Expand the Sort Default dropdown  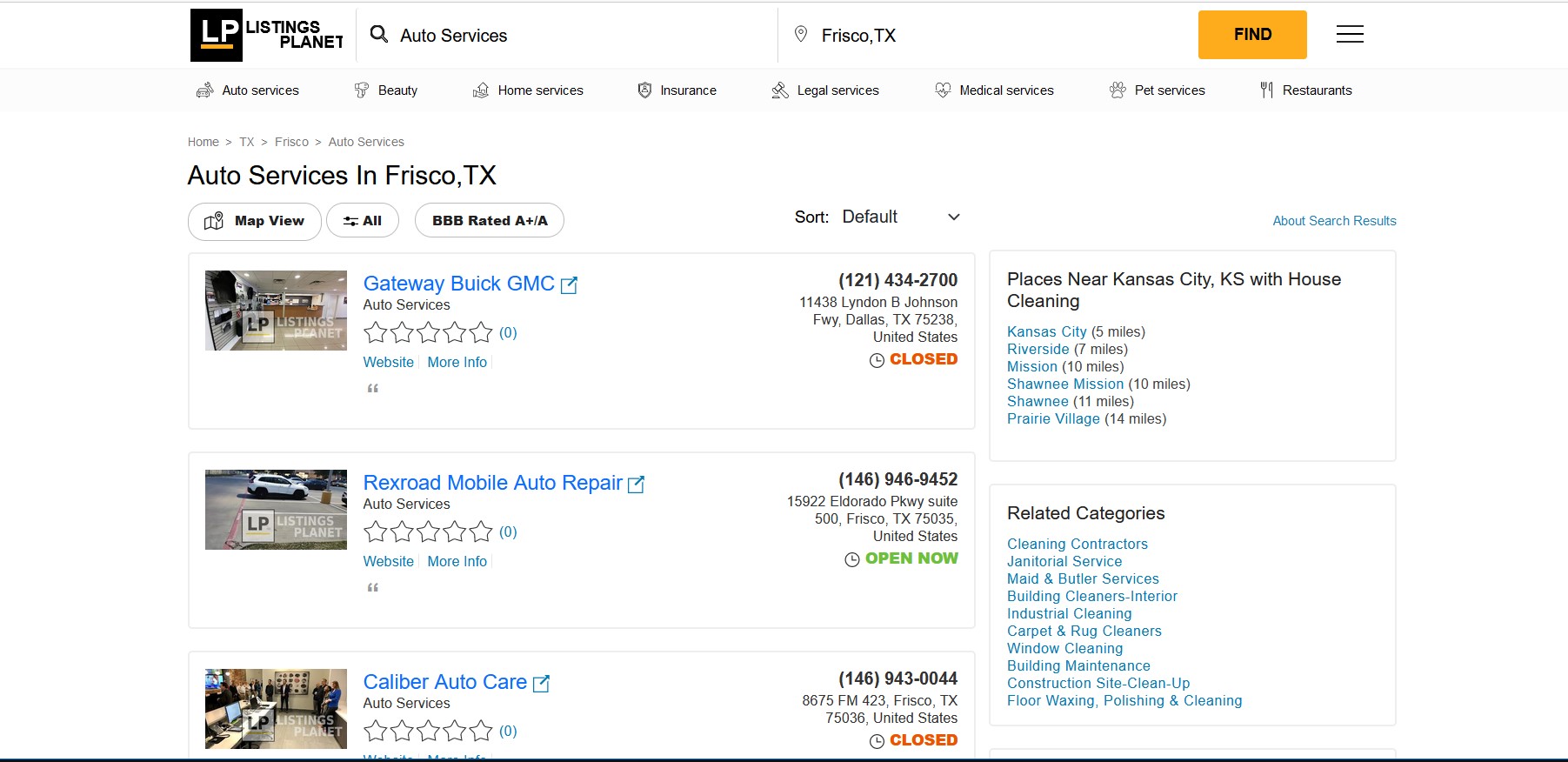tap(901, 217)
